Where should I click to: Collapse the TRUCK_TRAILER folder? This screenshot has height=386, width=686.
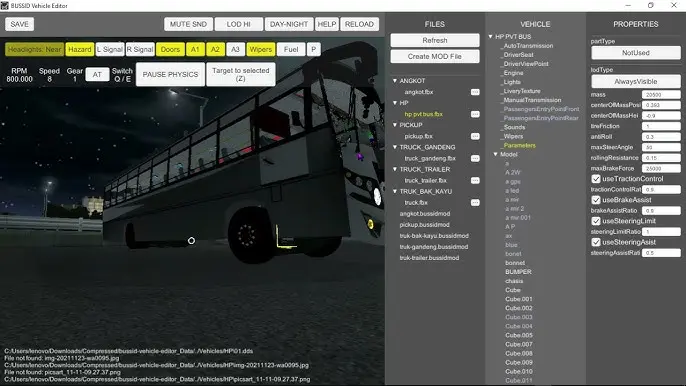[x=395, y=169]
